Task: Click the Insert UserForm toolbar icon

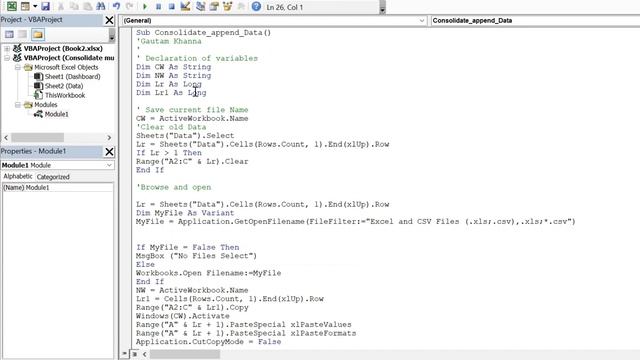Action: 25,6
